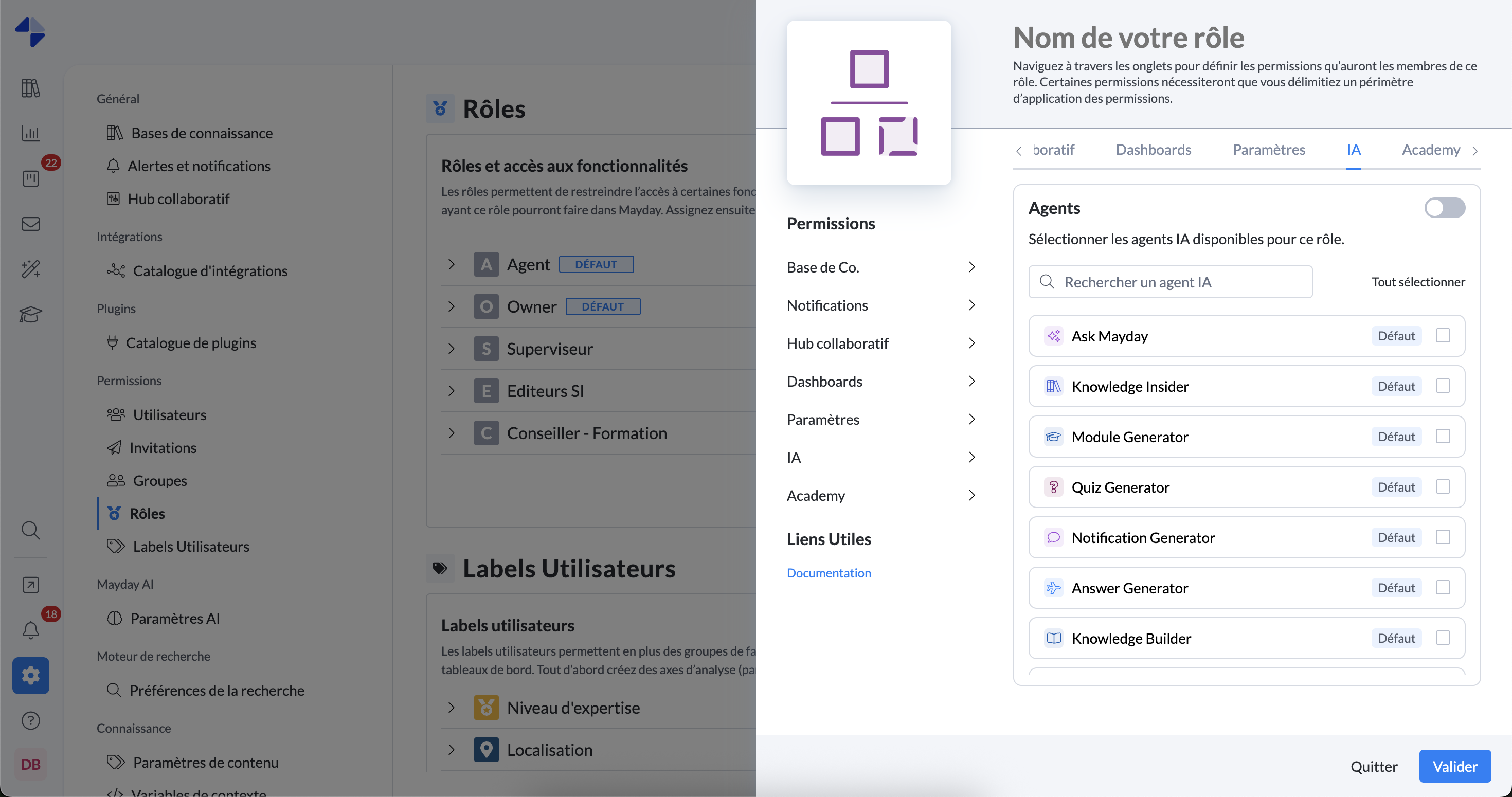Enable the Agents toggle switch
This screenshot has height=797, width=1512.
pos(1445,208)
